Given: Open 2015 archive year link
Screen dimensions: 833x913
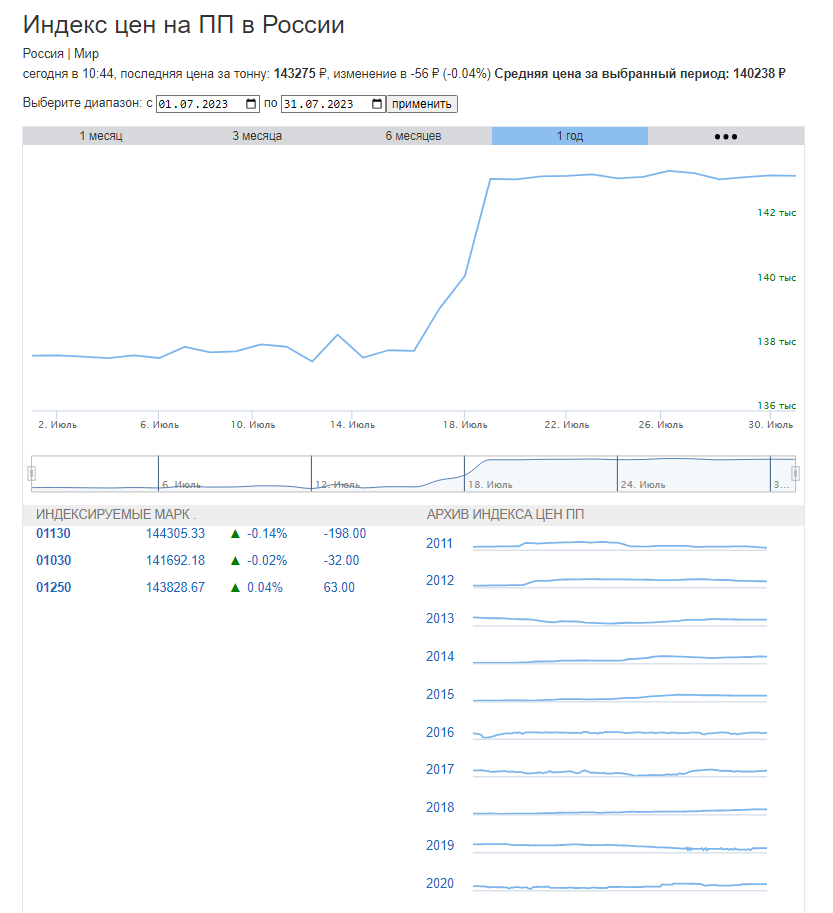Looking at the screenshot, I should [439, 694].
